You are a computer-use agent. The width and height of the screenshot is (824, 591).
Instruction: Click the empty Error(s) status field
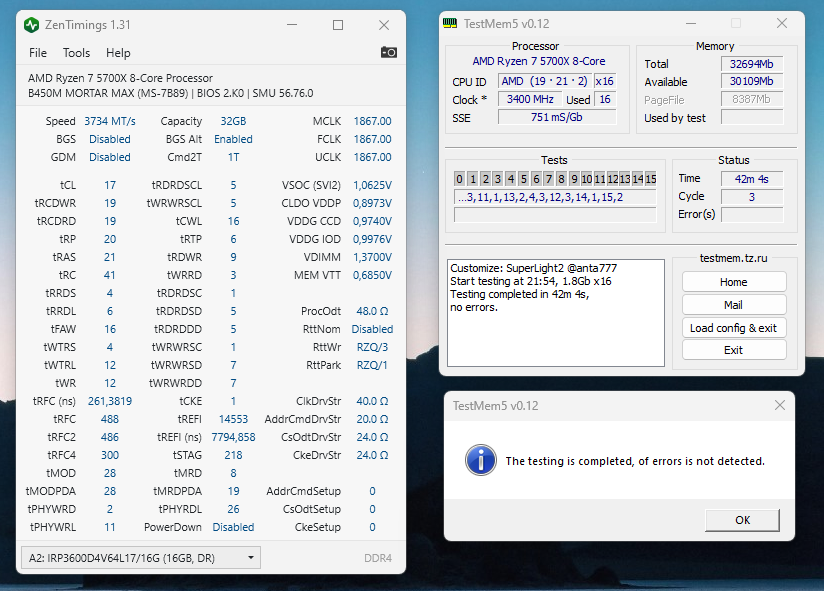click(752, 214)
